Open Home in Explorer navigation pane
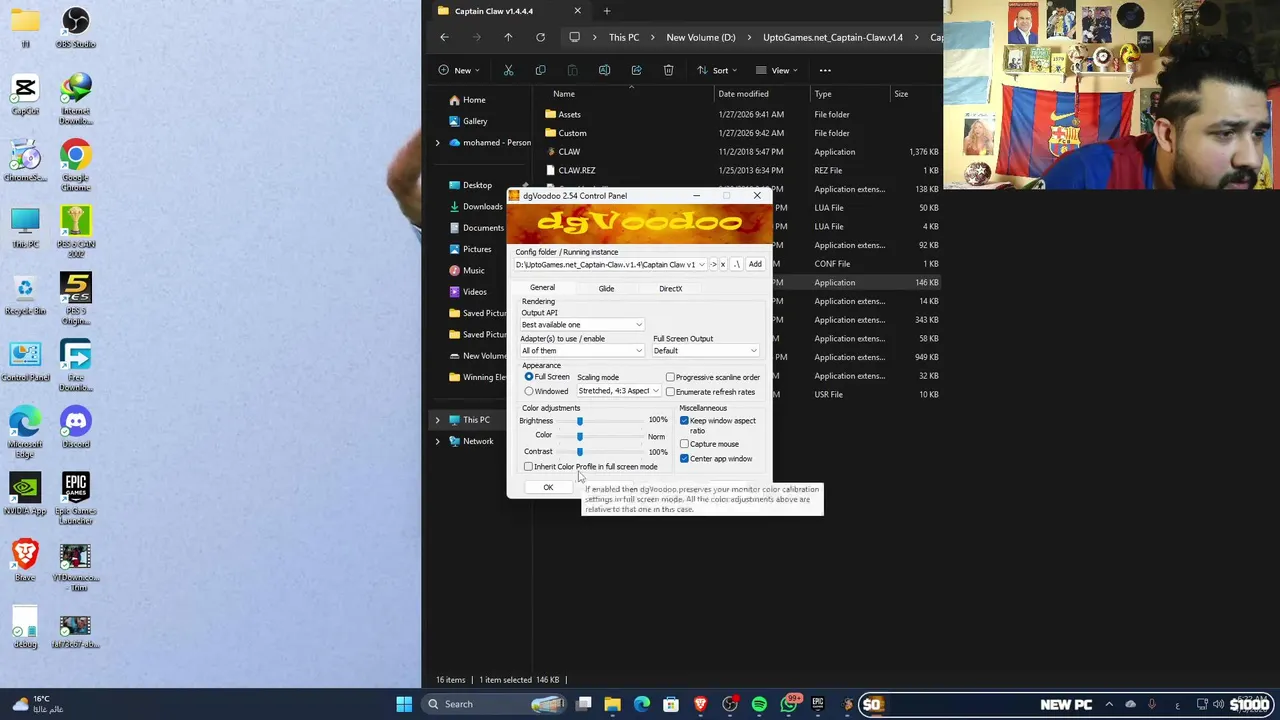1280x720 pixels. [474, 100]
